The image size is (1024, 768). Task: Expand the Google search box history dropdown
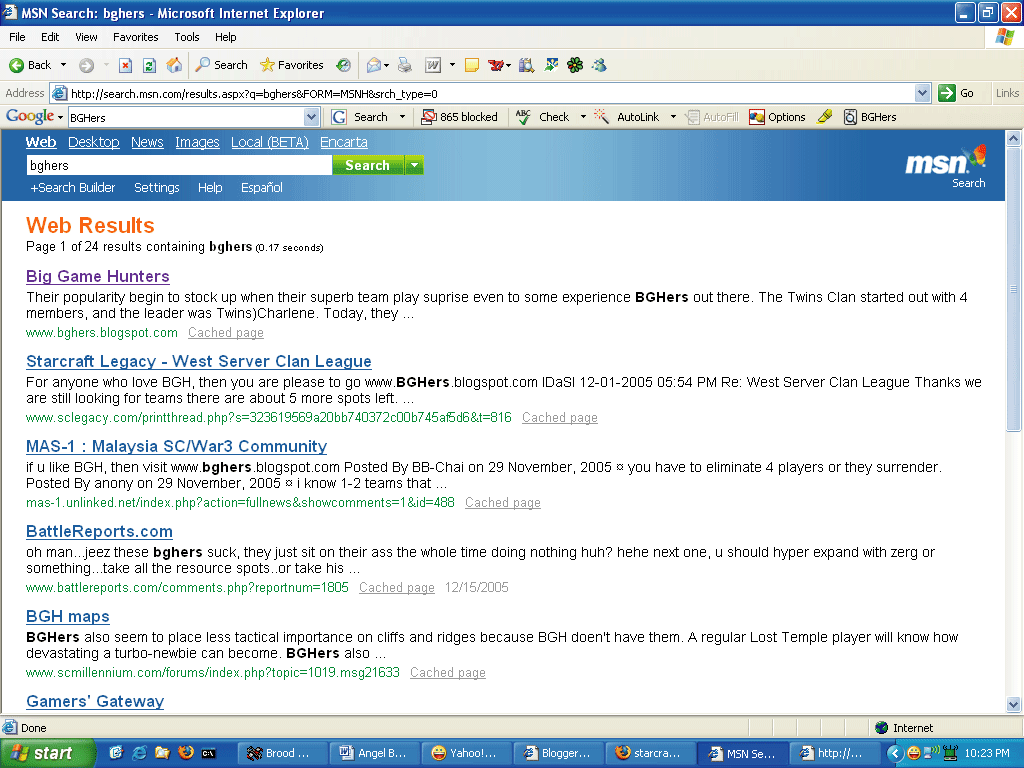tap(311, 118)
